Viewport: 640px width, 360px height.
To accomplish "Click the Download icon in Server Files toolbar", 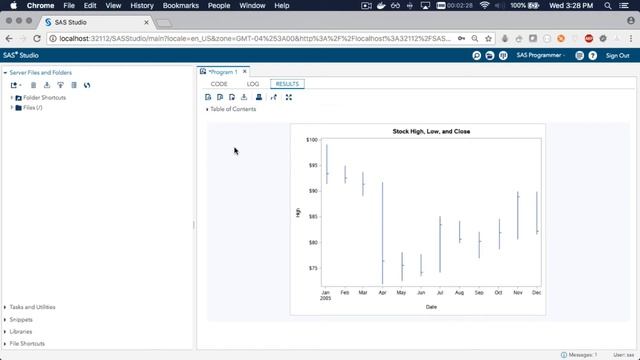I will click(x=47, y=85).
